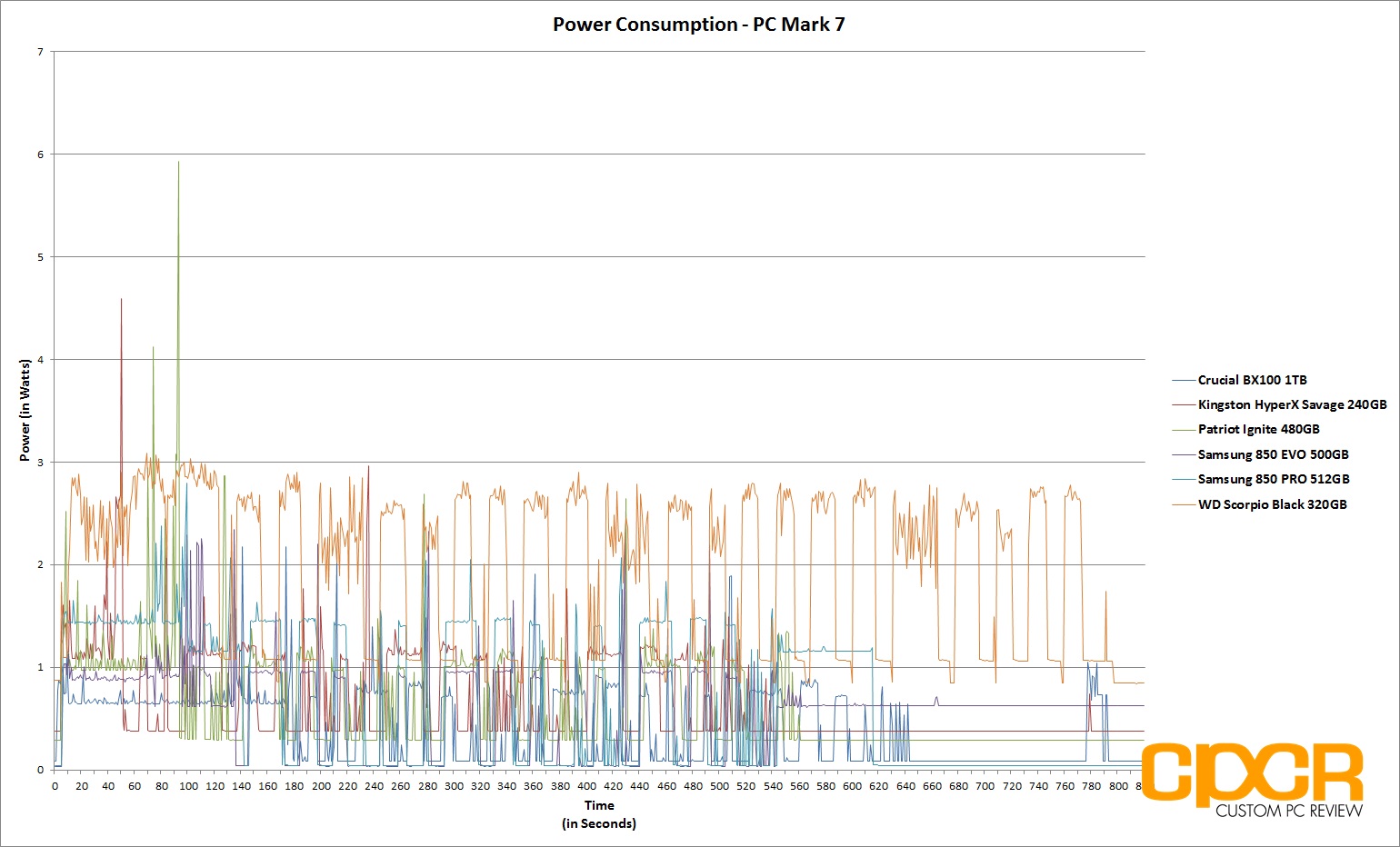Click the x-axis tick label 700
1400x847 pixels.
(985, 786)
